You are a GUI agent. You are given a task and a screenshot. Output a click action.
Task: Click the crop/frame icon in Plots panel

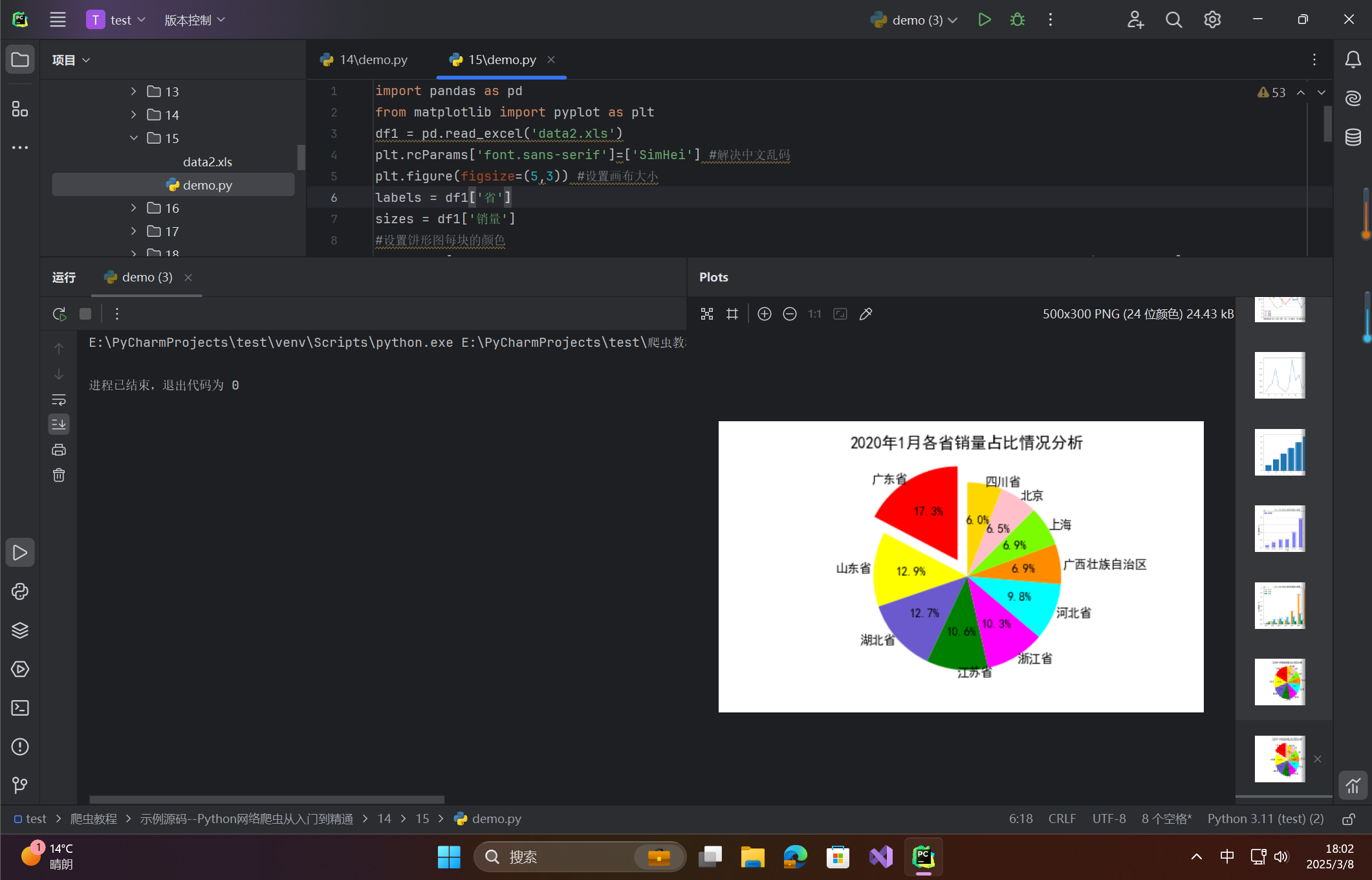click(x=732, y=314)
